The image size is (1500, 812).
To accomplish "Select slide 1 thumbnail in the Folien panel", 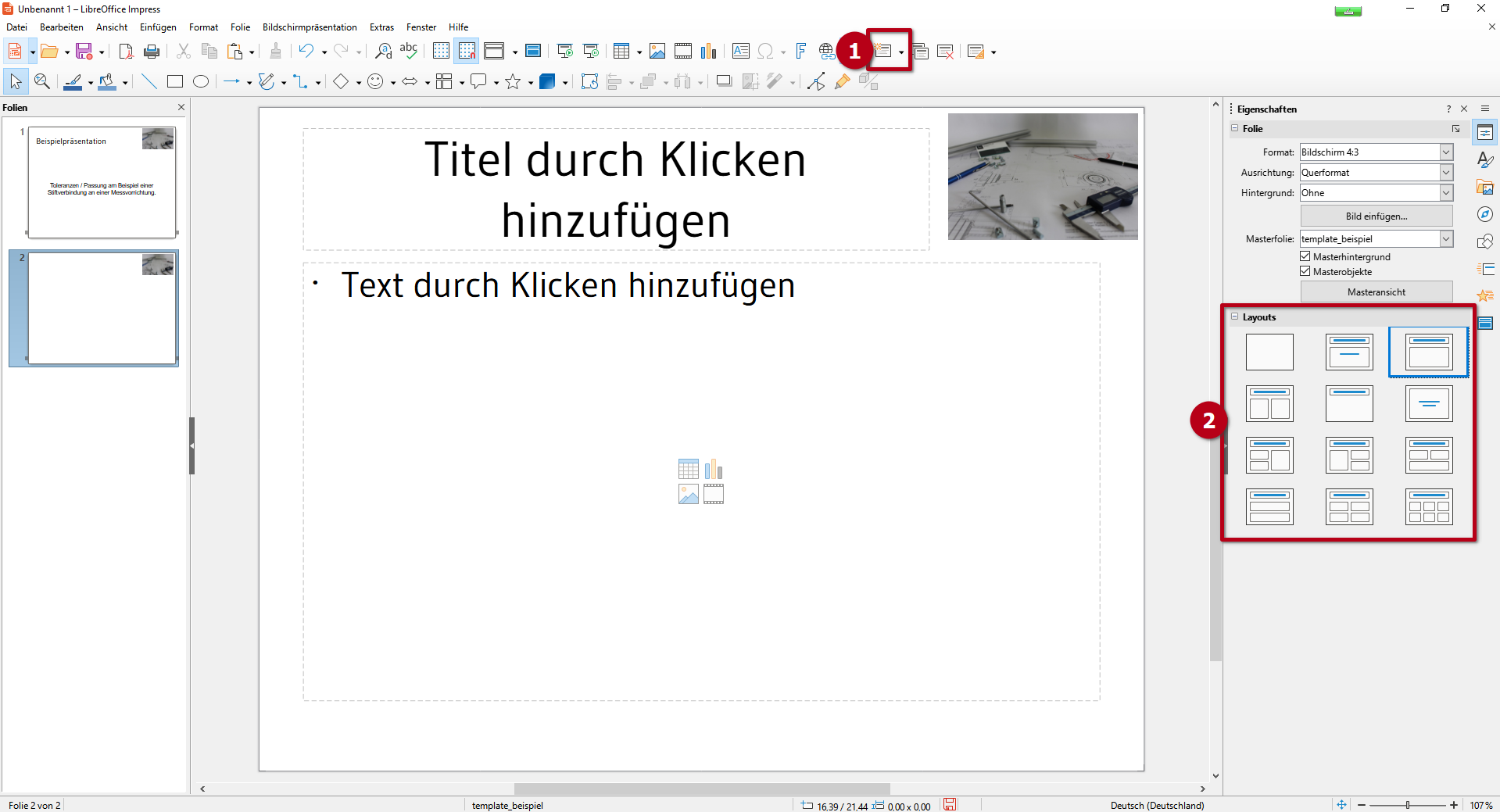I will click(102, 182).
